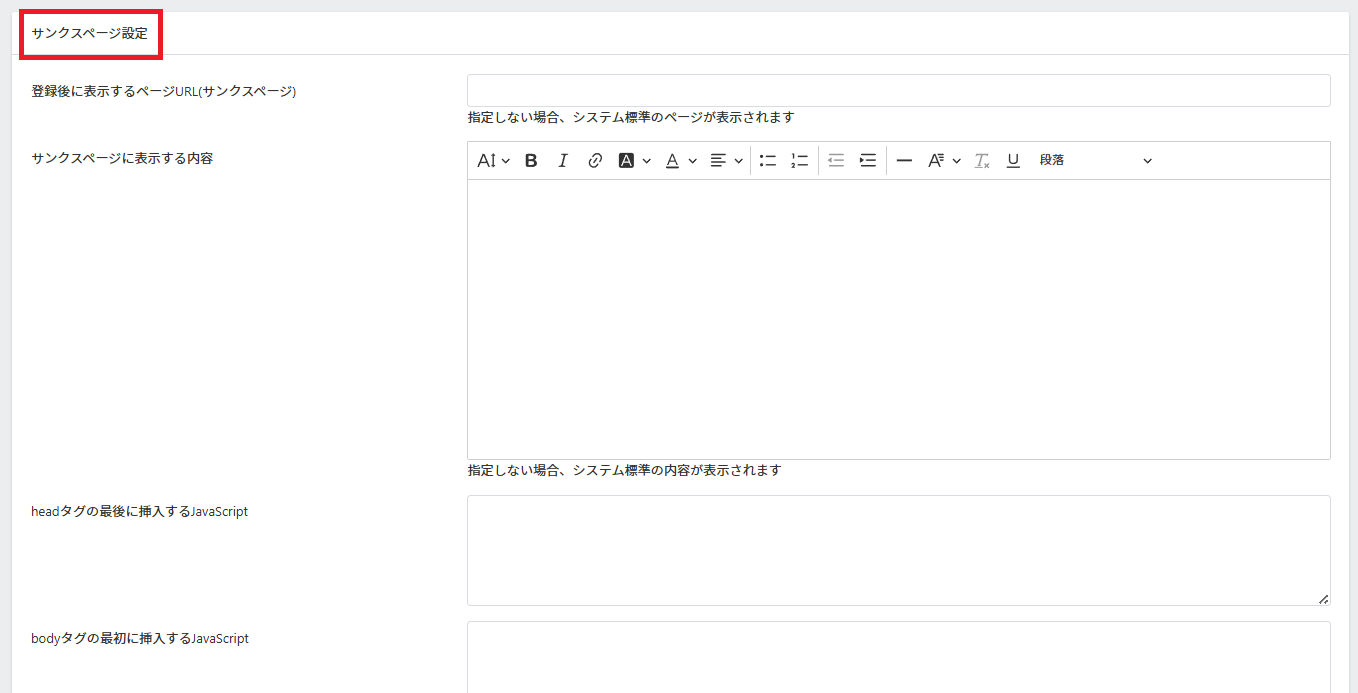Click the decrease indent icon

[x=836, y=161]
